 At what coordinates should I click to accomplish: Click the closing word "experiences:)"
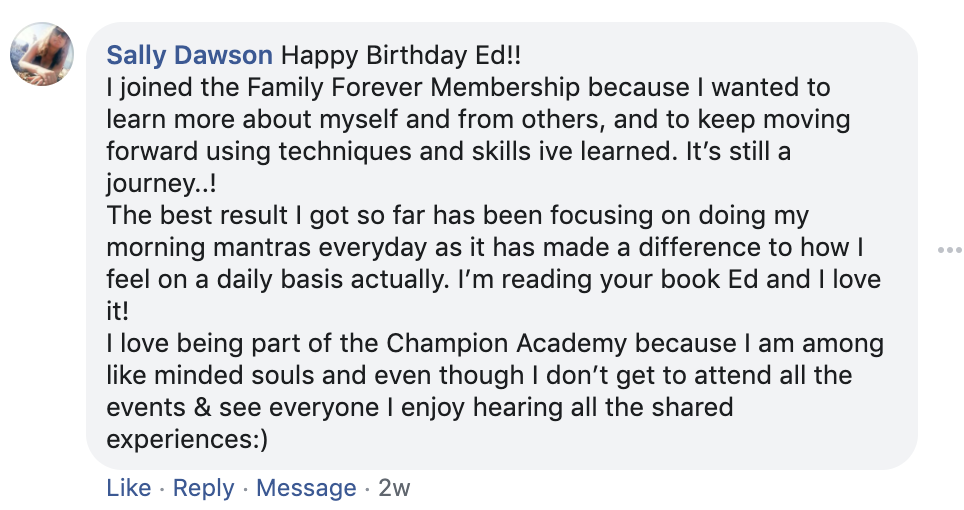188,439
